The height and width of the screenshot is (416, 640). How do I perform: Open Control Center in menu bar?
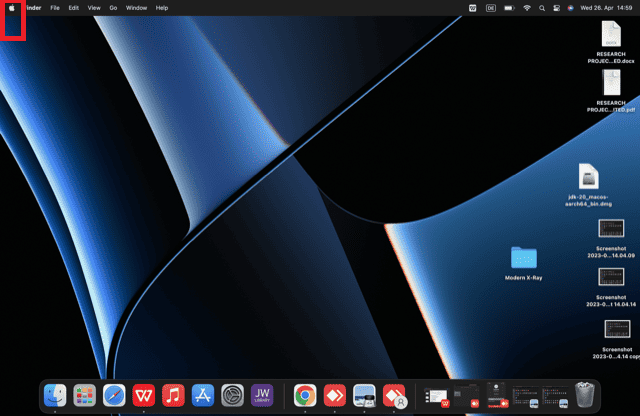pyautogui.click(x=557, y=7)
